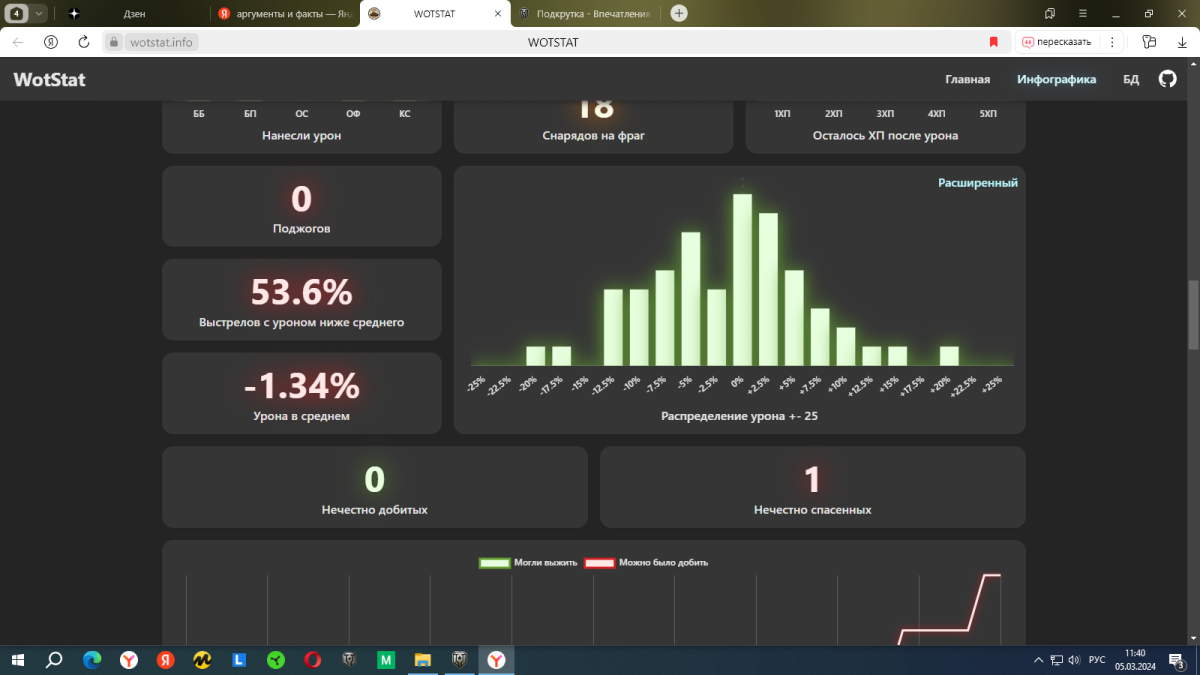Click the Нанесли урон label
Screen dimensions: 1200x675
(301, 135)
